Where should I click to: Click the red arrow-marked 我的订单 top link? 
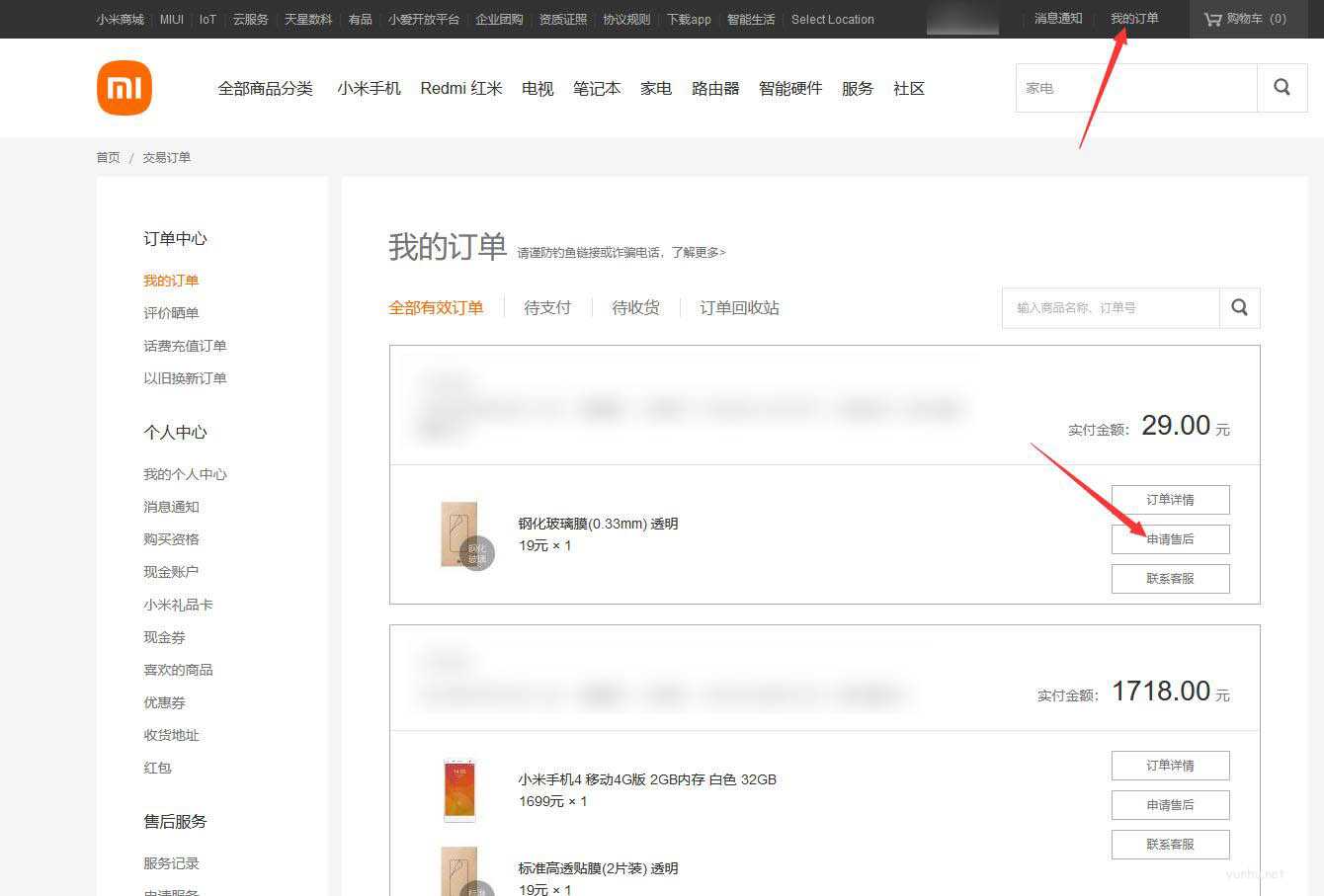click(x=1134, y=17)
